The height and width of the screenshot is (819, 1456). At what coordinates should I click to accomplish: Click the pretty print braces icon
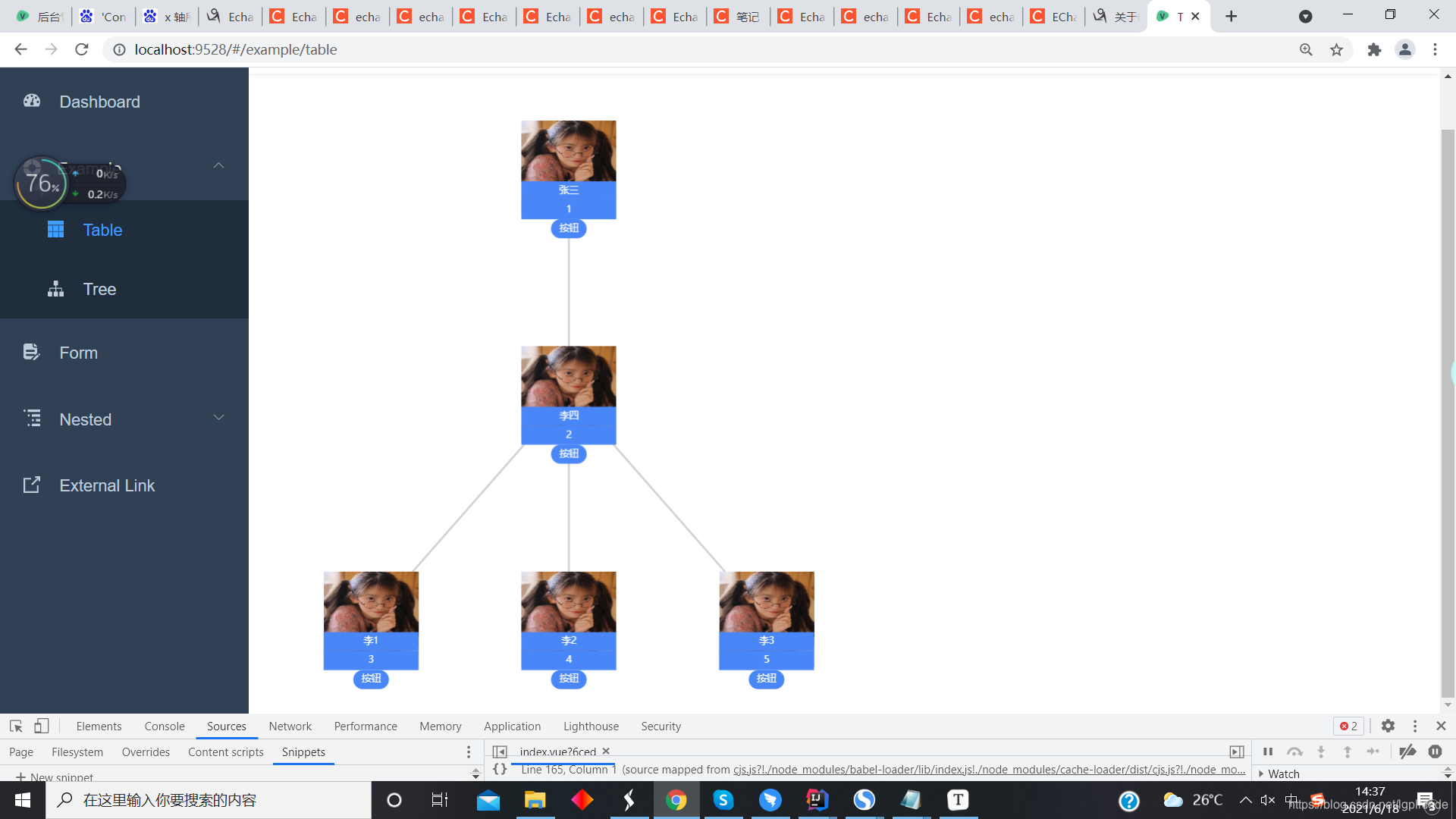click(500, 769)
